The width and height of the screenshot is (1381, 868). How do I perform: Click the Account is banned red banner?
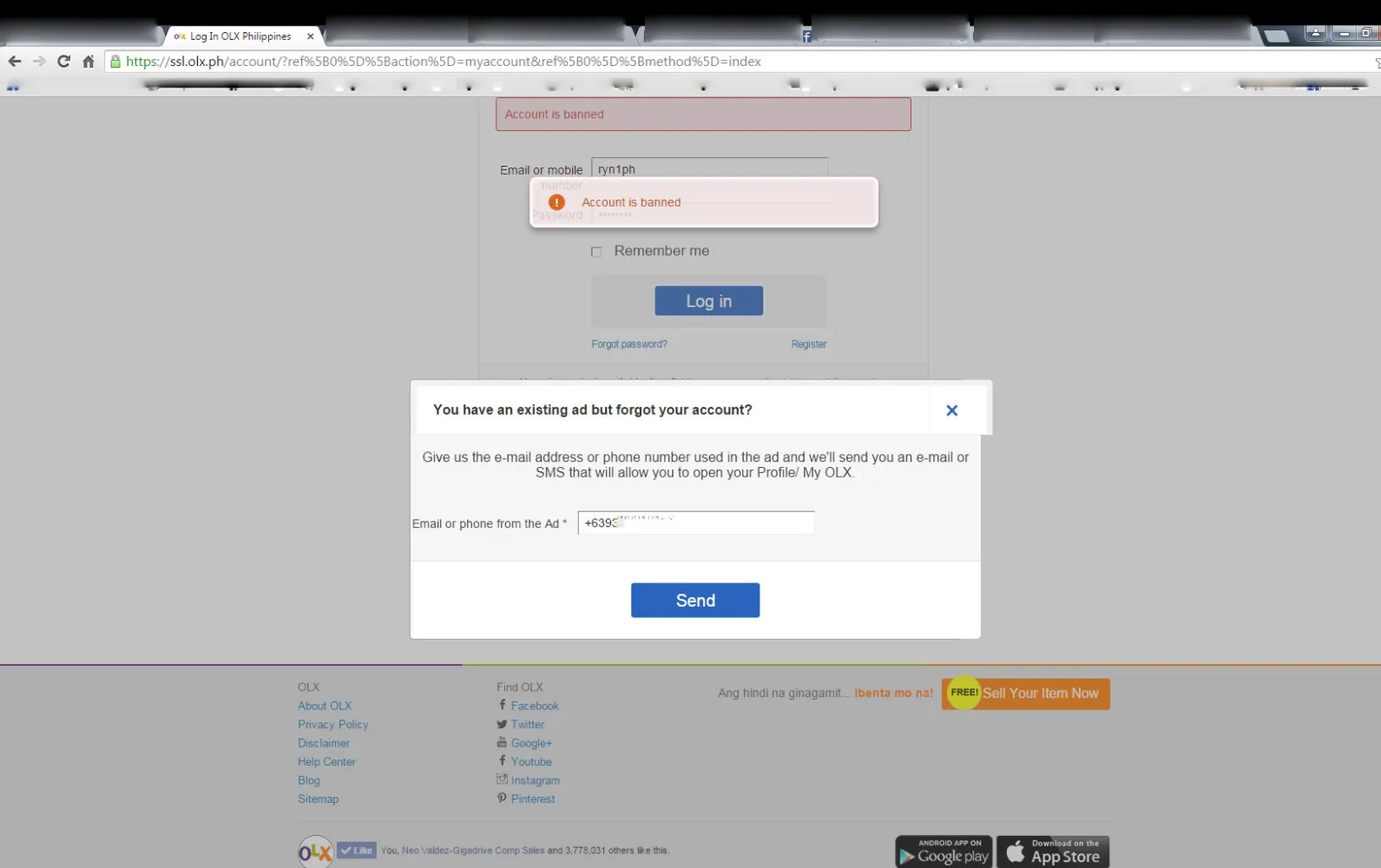[703, 115]
